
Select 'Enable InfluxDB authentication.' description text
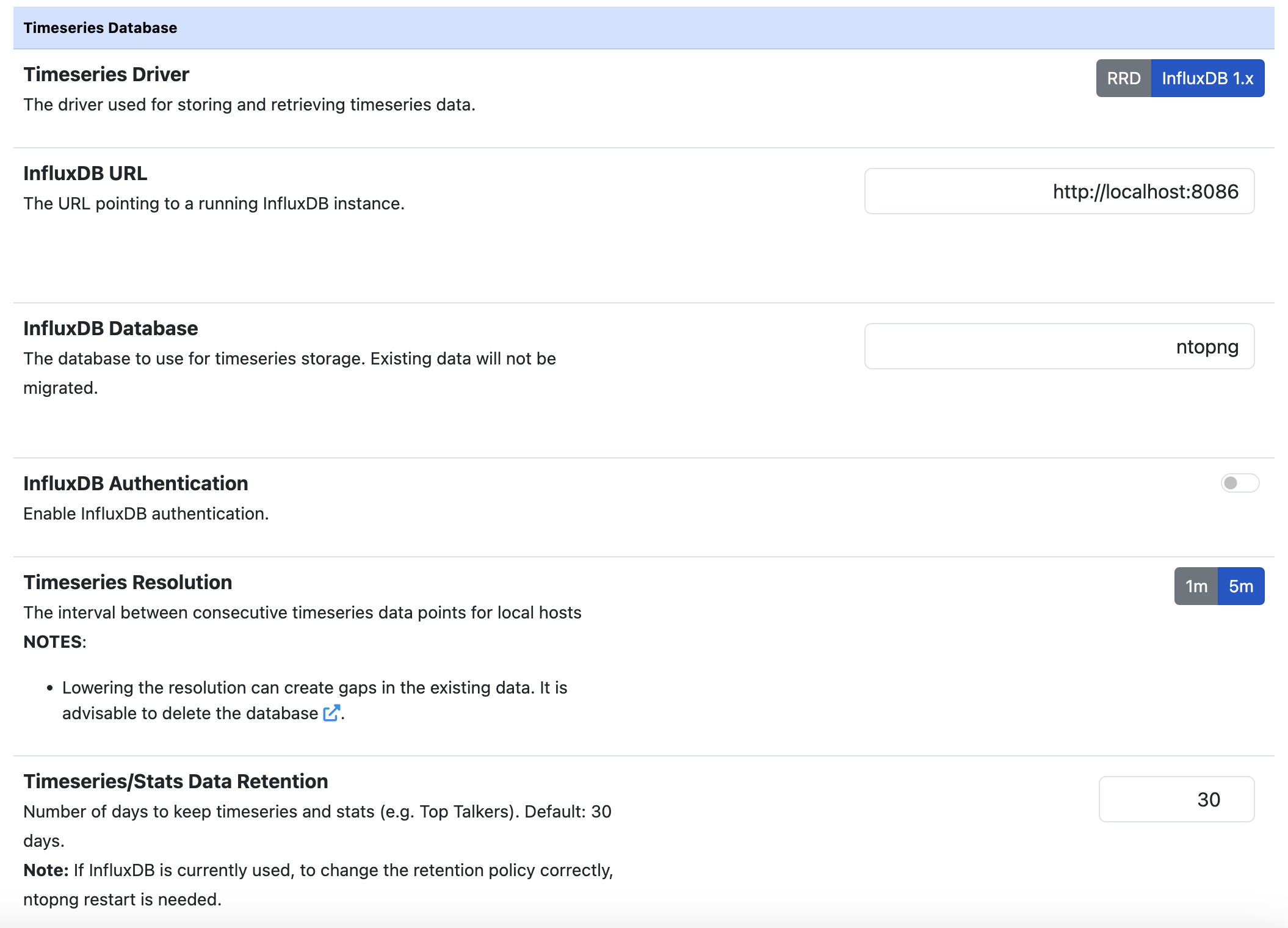tap(146, 513)
